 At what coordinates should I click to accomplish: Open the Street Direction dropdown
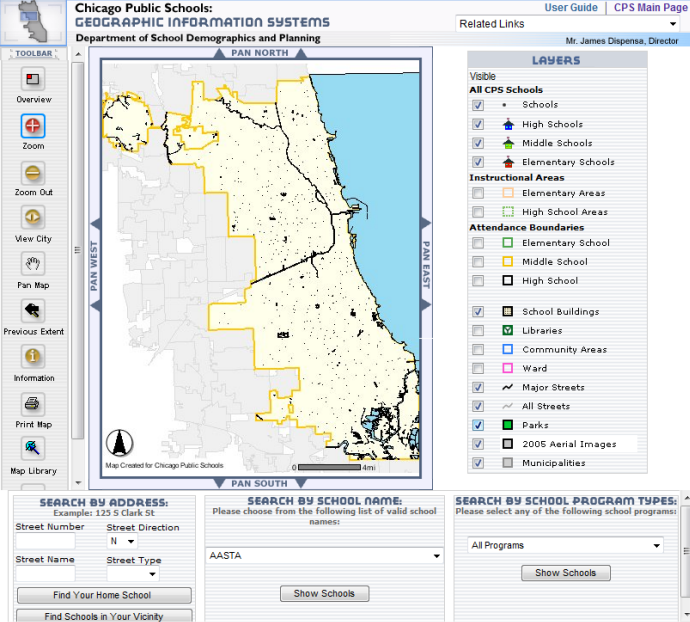[x=122, y=541]
